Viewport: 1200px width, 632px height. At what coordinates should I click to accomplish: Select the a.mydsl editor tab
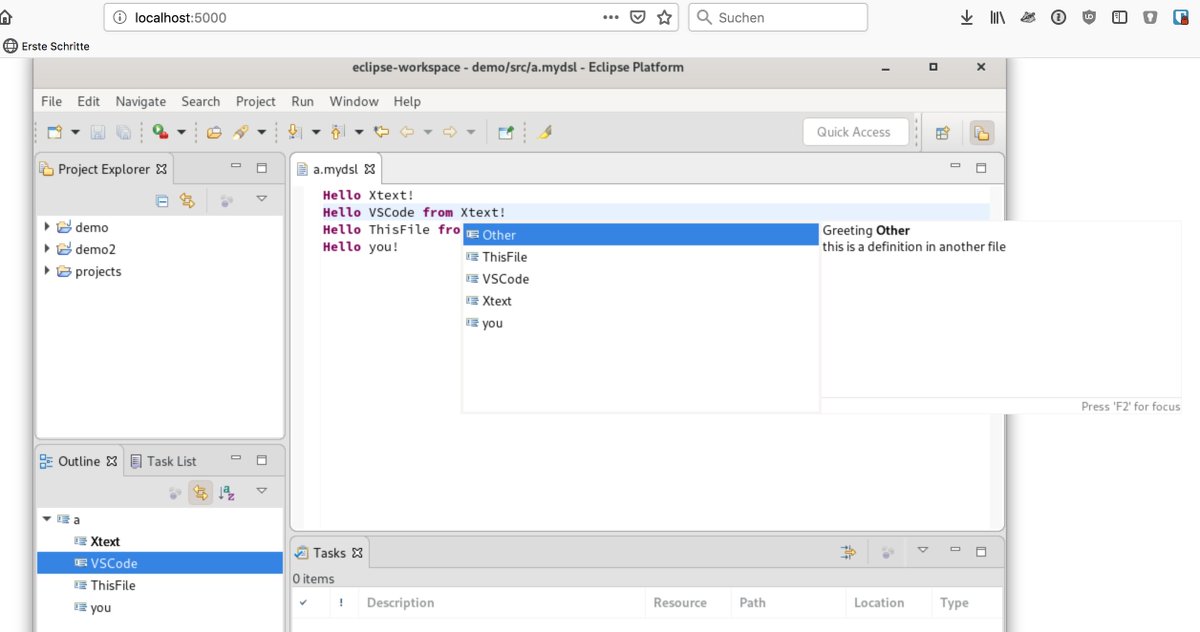pyautogui.click(x=334, y=169)
